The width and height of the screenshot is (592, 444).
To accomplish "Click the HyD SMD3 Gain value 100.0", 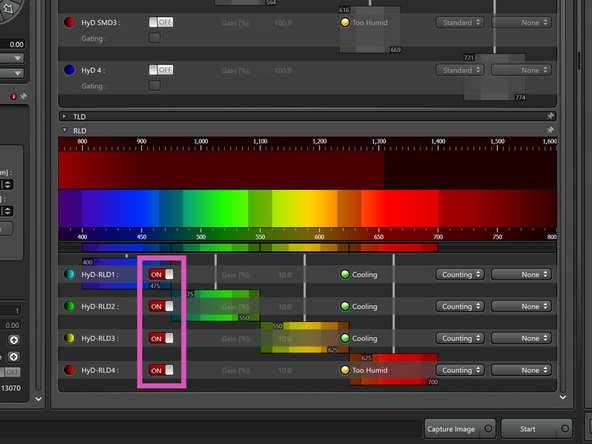I will tap(283, 23).
